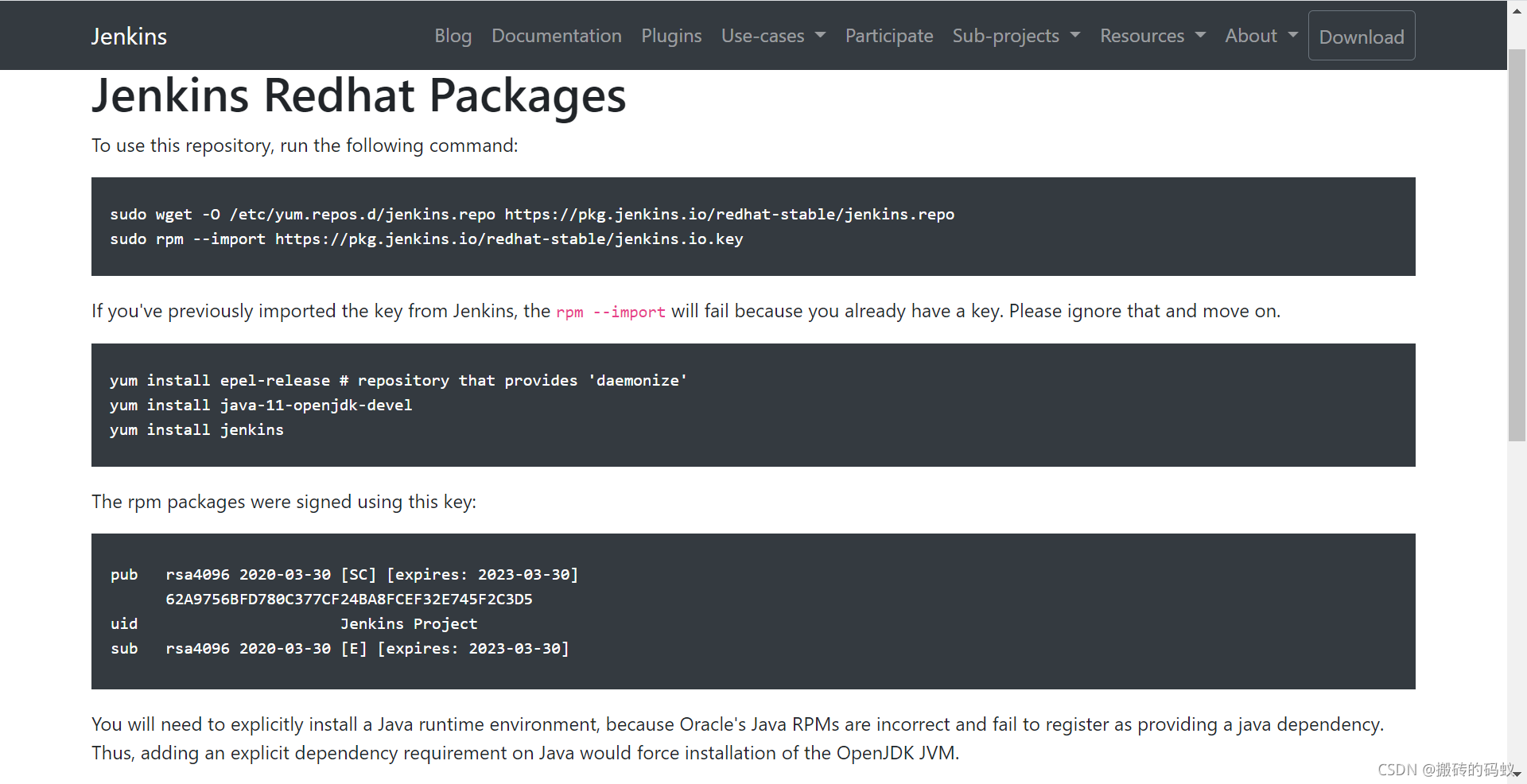Click the pink 'rpm --import' inline code
The image size is (1527, 784).
click(x=611, y=312)
